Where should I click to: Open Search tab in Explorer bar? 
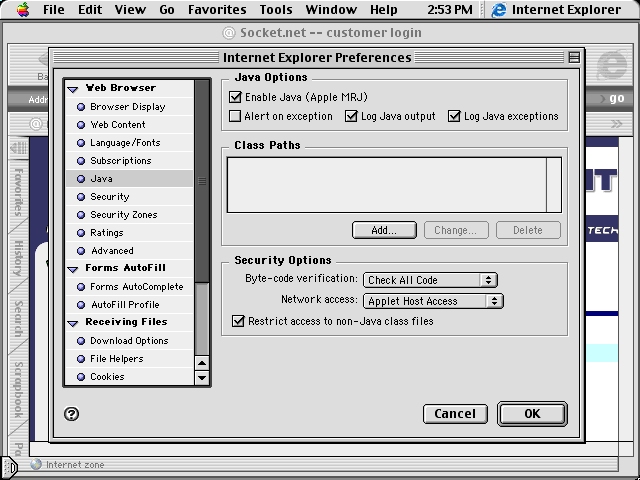coord(18,319)
